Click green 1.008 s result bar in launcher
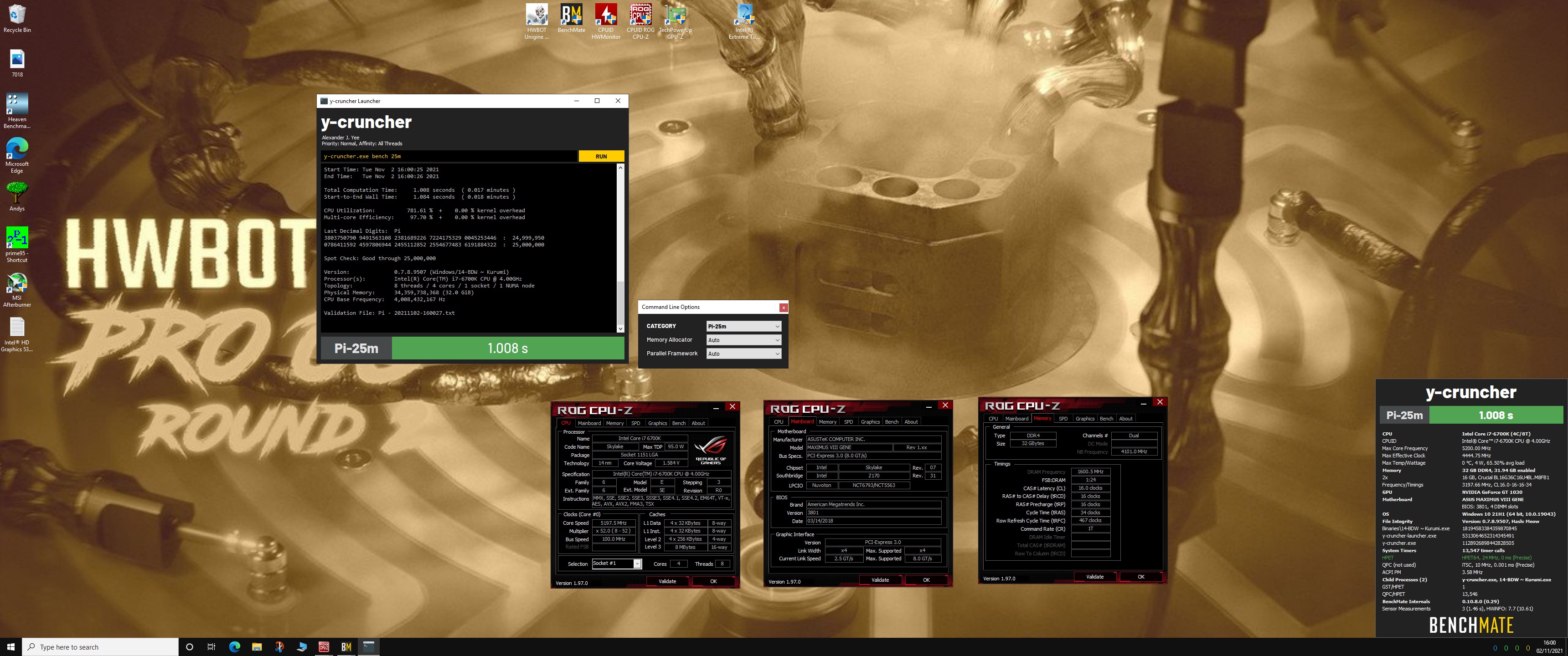The height and width of the screenshot is (656, 1568). click(x=508, y=348)
